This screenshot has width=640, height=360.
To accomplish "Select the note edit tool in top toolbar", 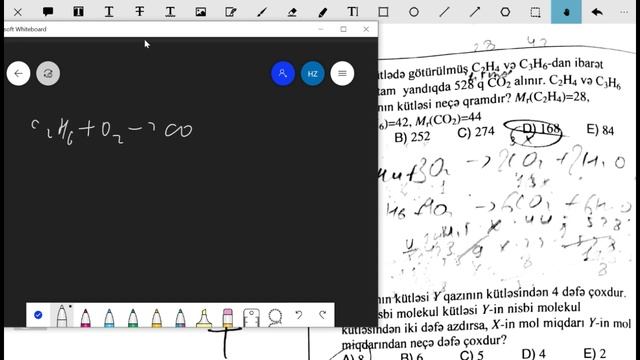I will point(231,12).
